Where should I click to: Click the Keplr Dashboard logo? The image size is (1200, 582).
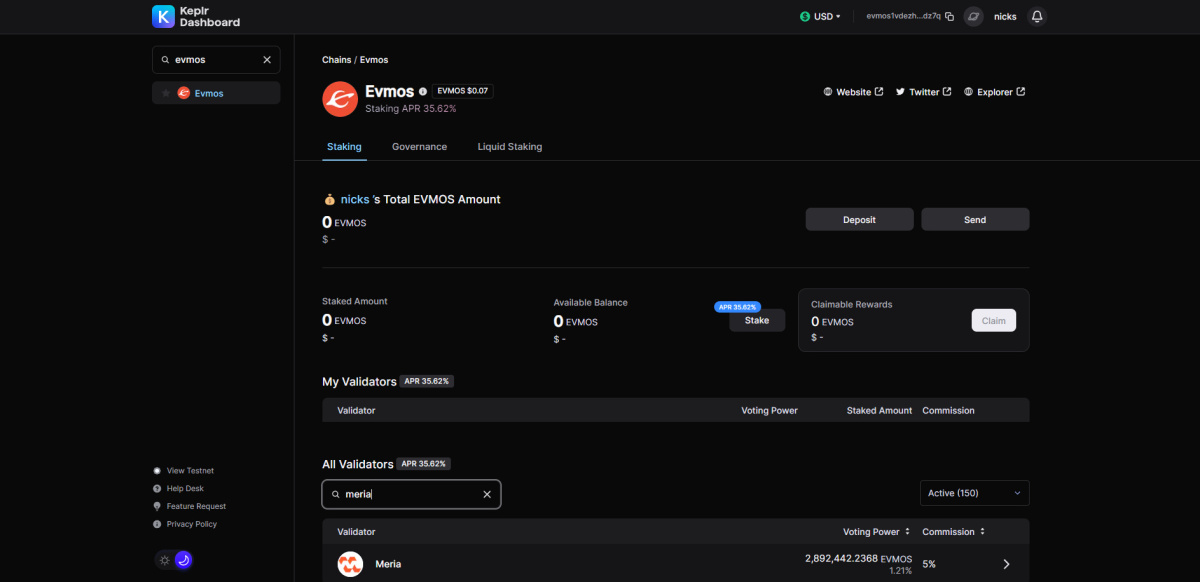196,16
